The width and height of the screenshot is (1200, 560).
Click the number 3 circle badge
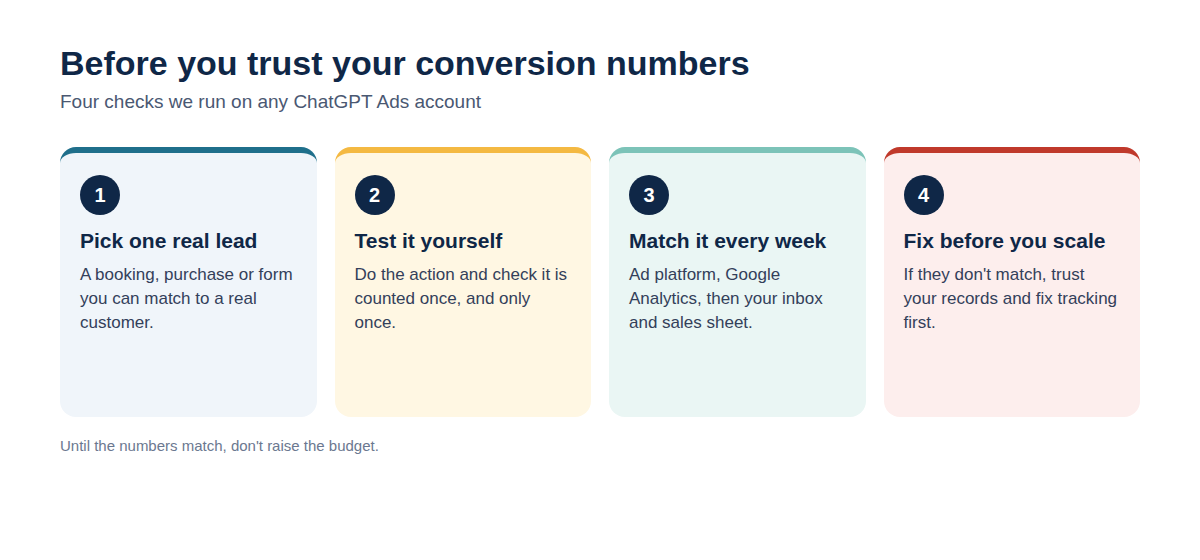tap(649, 195)
